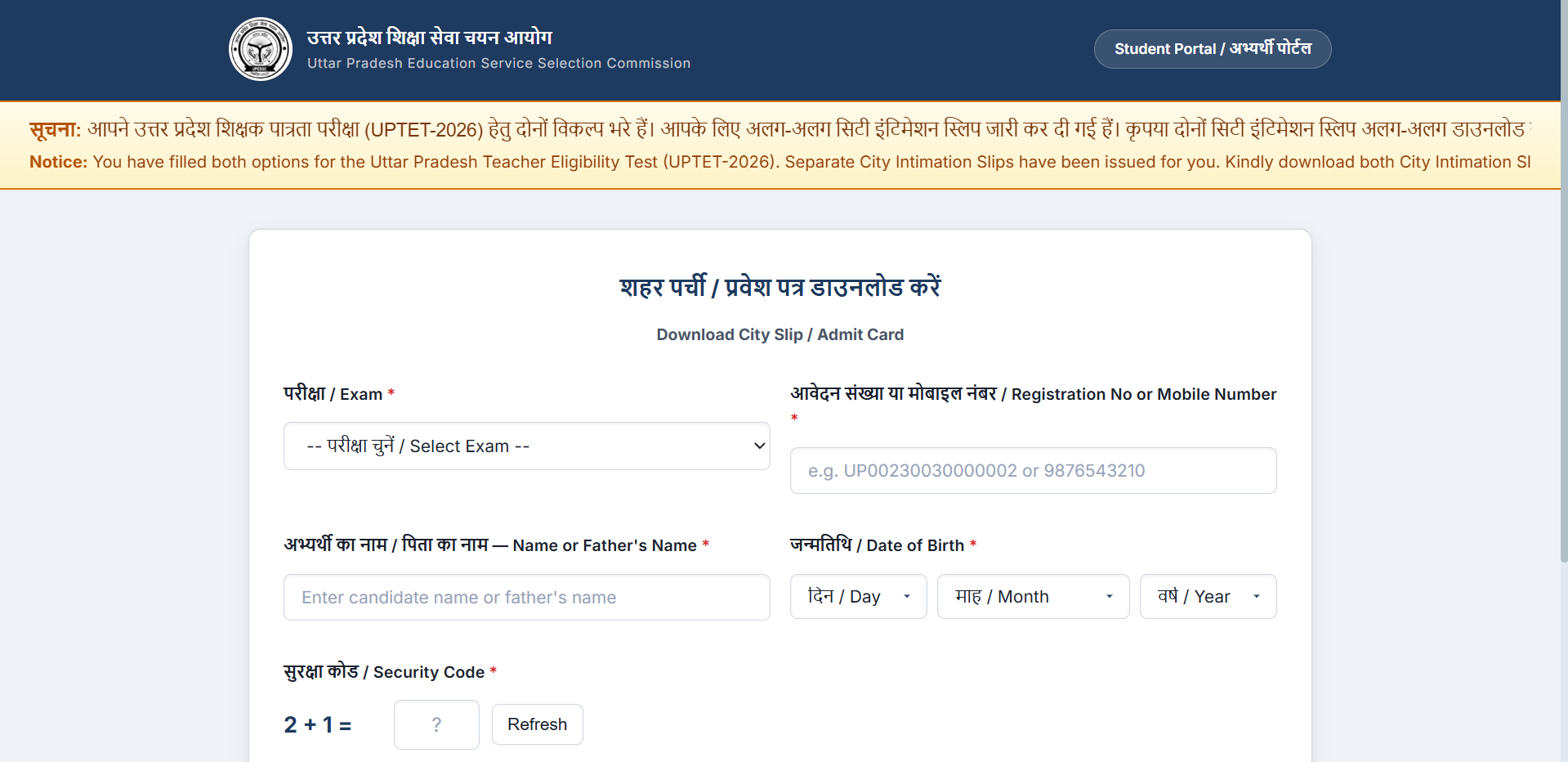Expand the Month dropdown for date of birth
The width and height of the screenshot is (1568, 762).
1033,597
